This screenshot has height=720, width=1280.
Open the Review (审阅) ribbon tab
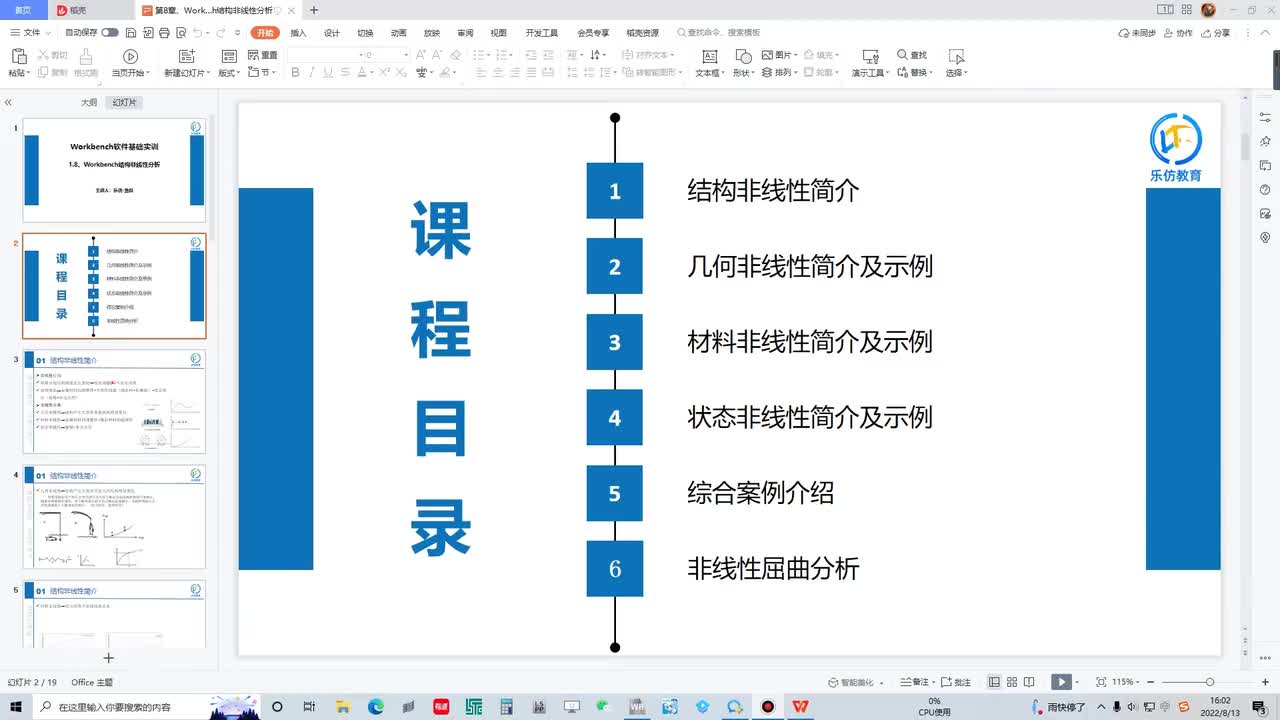465,33
